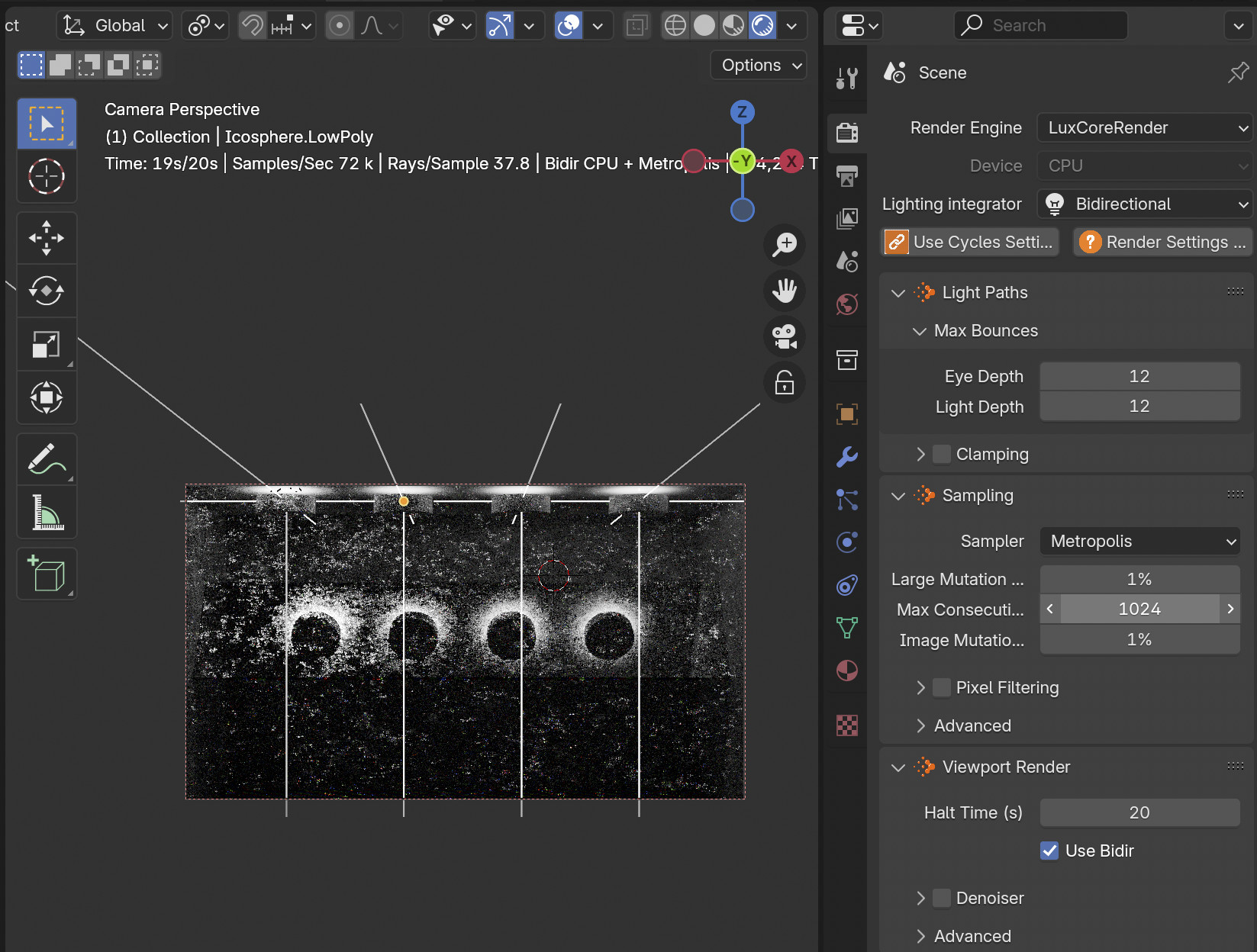Image resolution: width=1257 pixels, height=952 pixels.
Task: Open the Sampler Metropolis dropdown
Action: [x=1139, y=541]
